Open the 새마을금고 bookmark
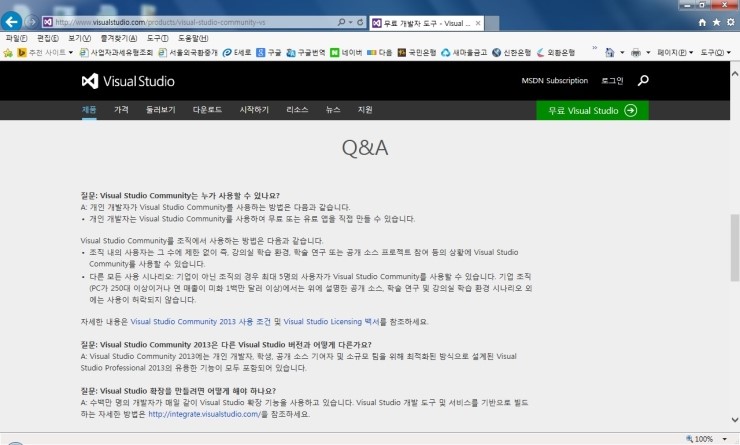The height and width of the screenshot is (445, 740). tap(464, 52)
